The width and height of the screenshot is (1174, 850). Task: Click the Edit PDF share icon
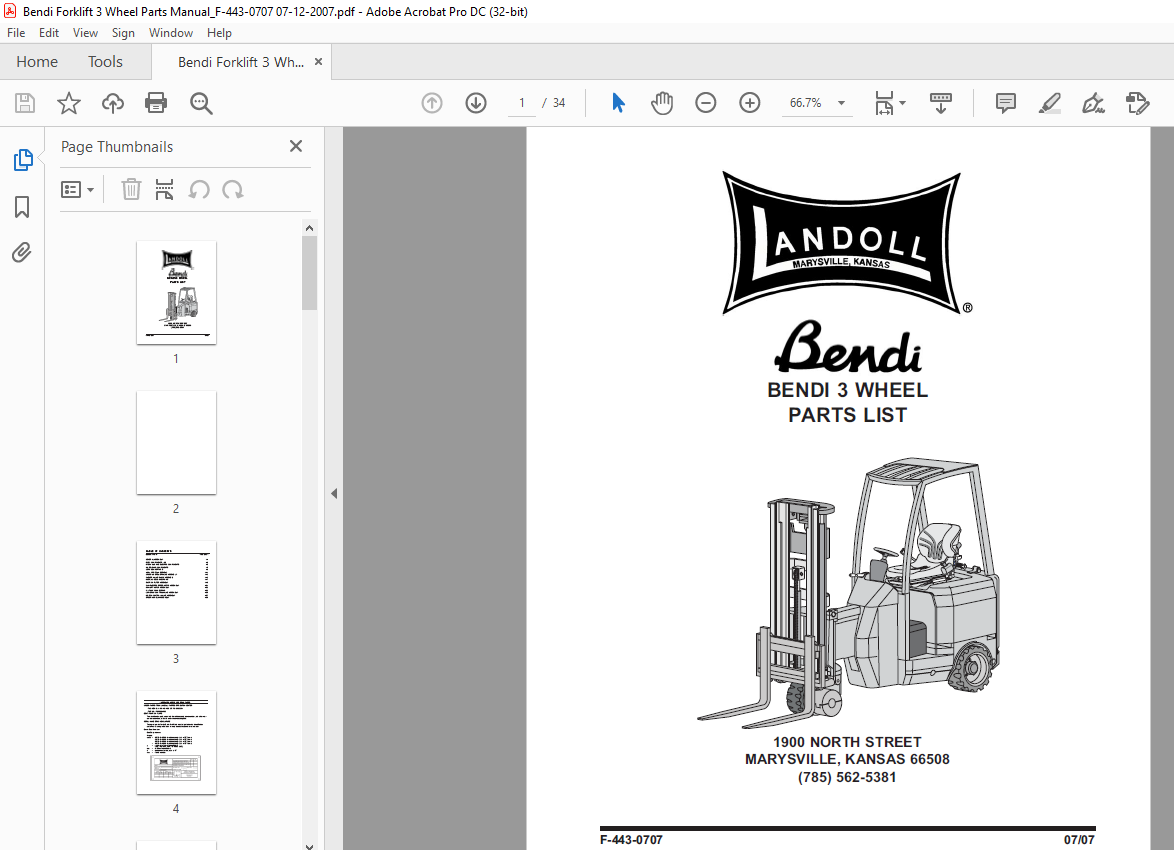1137,103
